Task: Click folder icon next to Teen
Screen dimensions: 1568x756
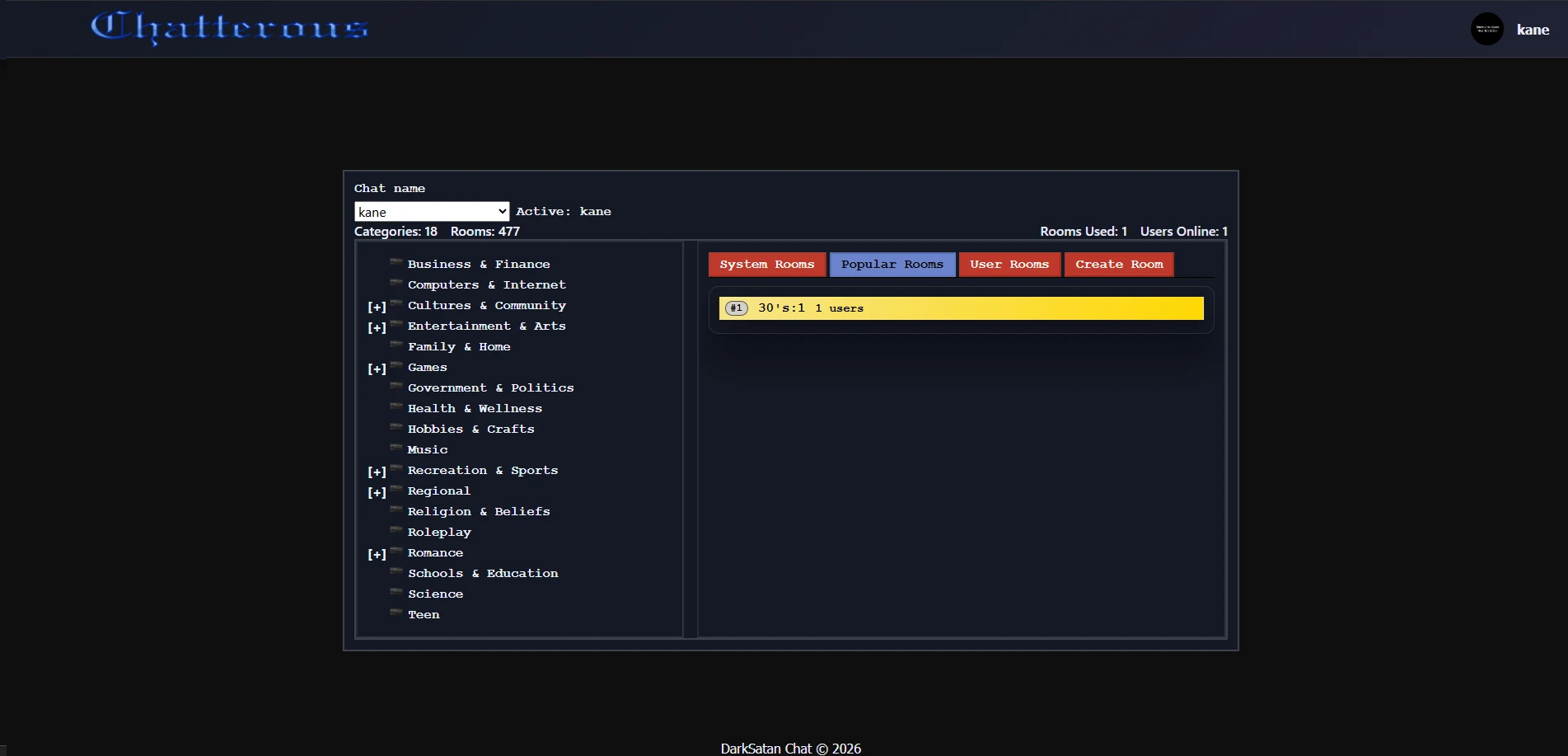Action: click(396, 613)
